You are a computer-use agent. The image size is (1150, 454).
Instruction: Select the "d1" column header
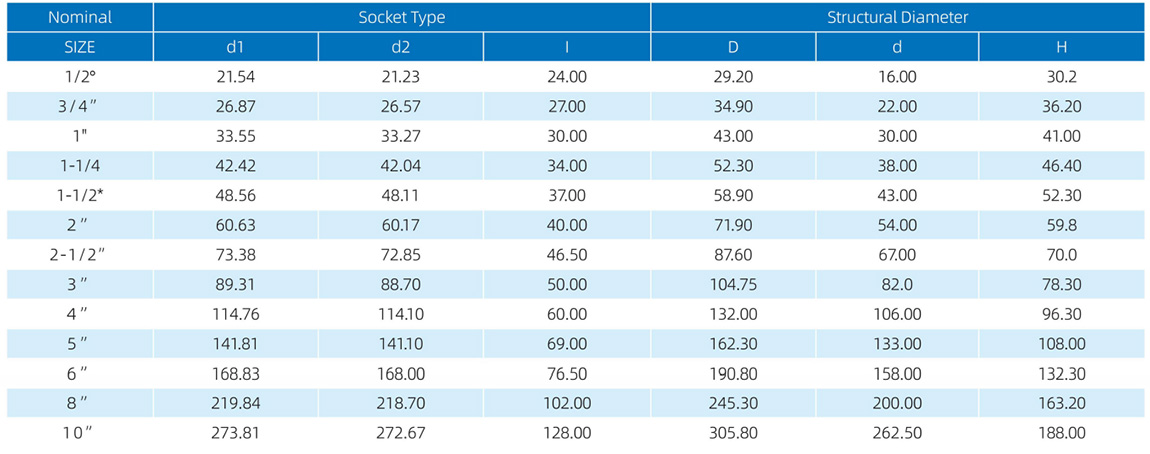(236, 47)
